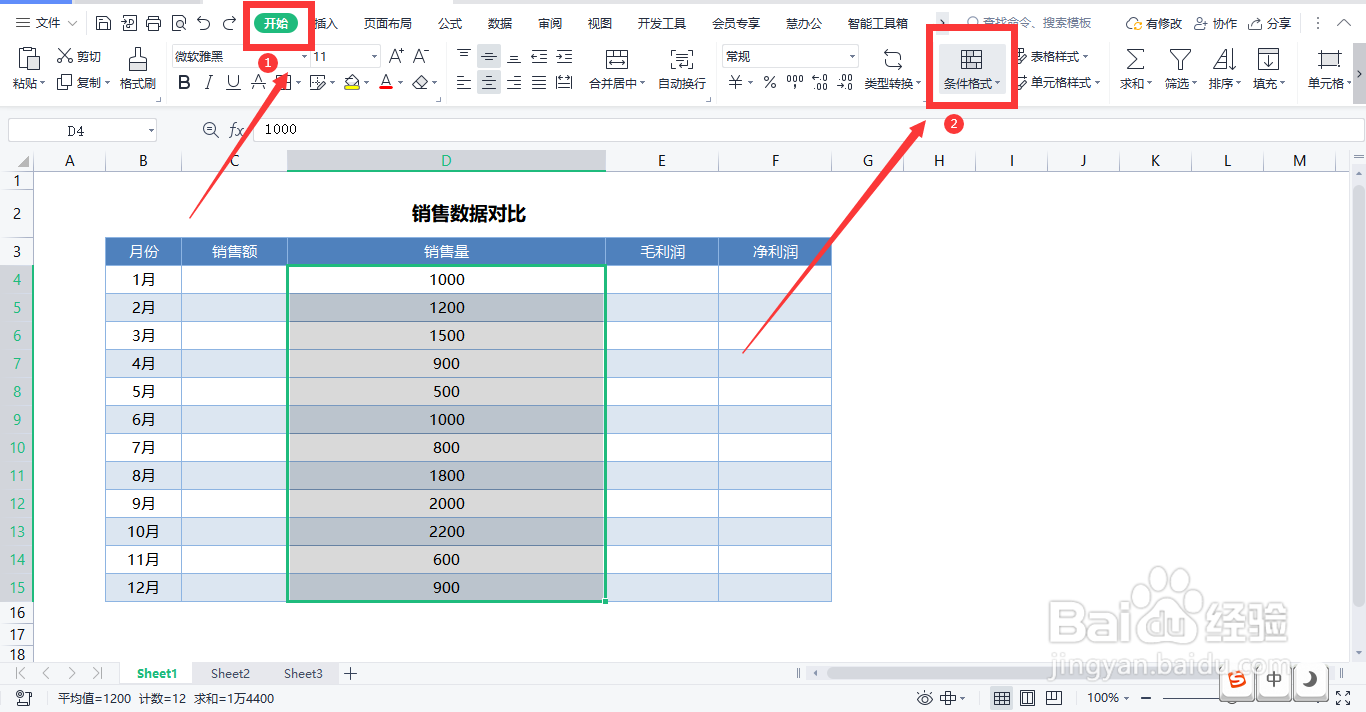Open the 公式 (Formulas) tab
Screen dimensions: 1366x712
450,23
